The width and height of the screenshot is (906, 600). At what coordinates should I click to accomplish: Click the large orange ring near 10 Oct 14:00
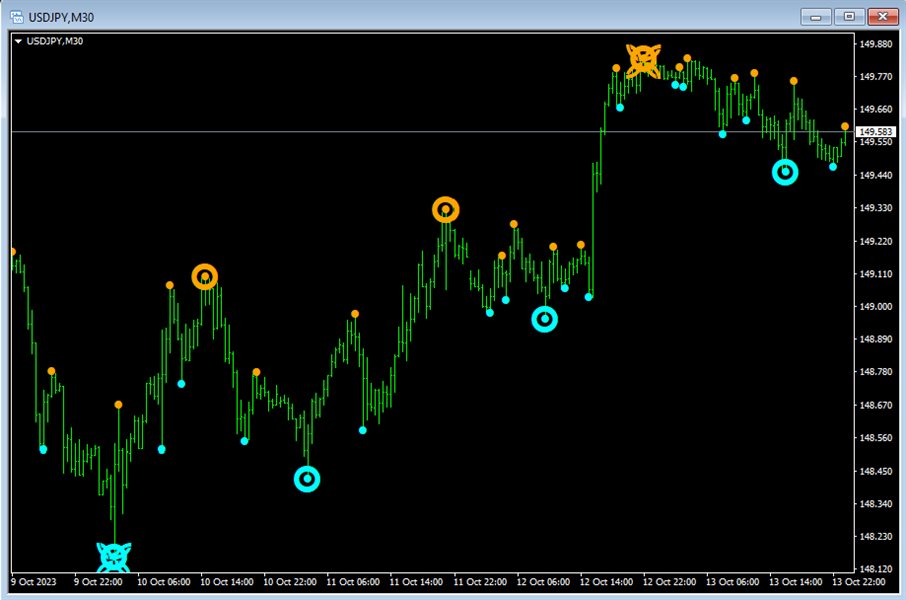pos(205,277)
